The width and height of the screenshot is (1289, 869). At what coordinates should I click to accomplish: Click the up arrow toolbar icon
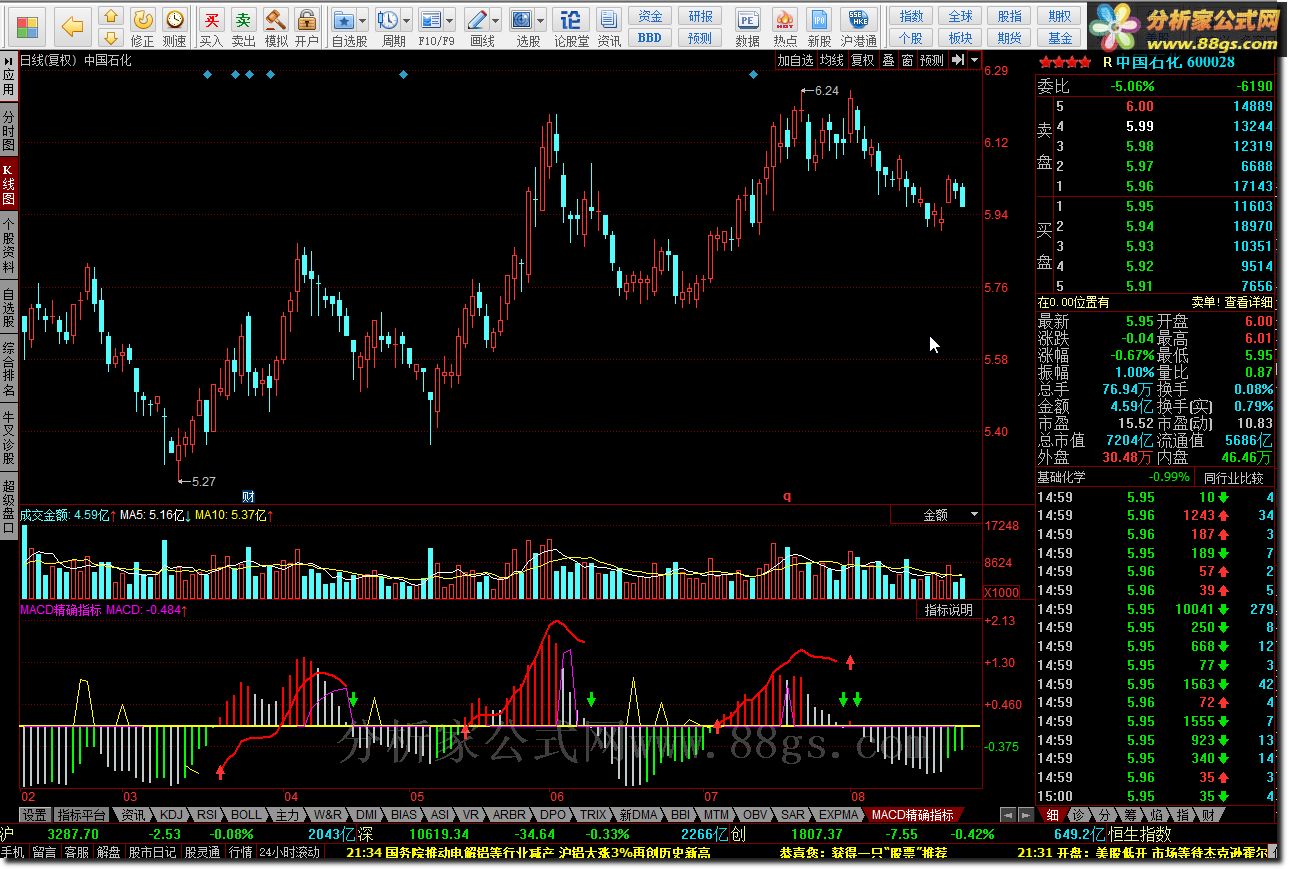click(111, 17)
